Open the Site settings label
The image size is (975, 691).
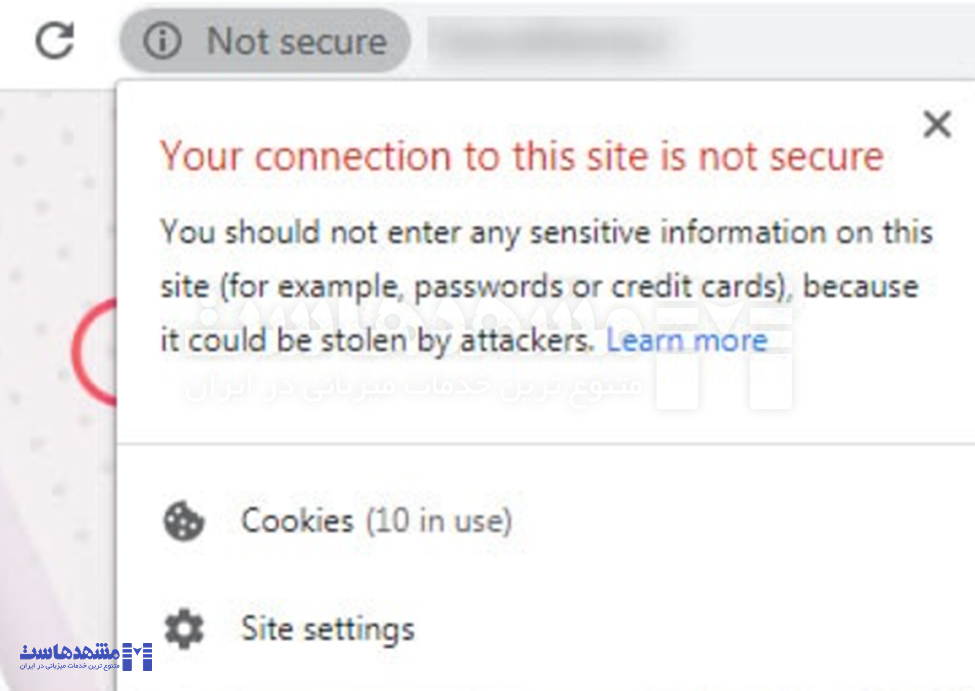[328, 629]
